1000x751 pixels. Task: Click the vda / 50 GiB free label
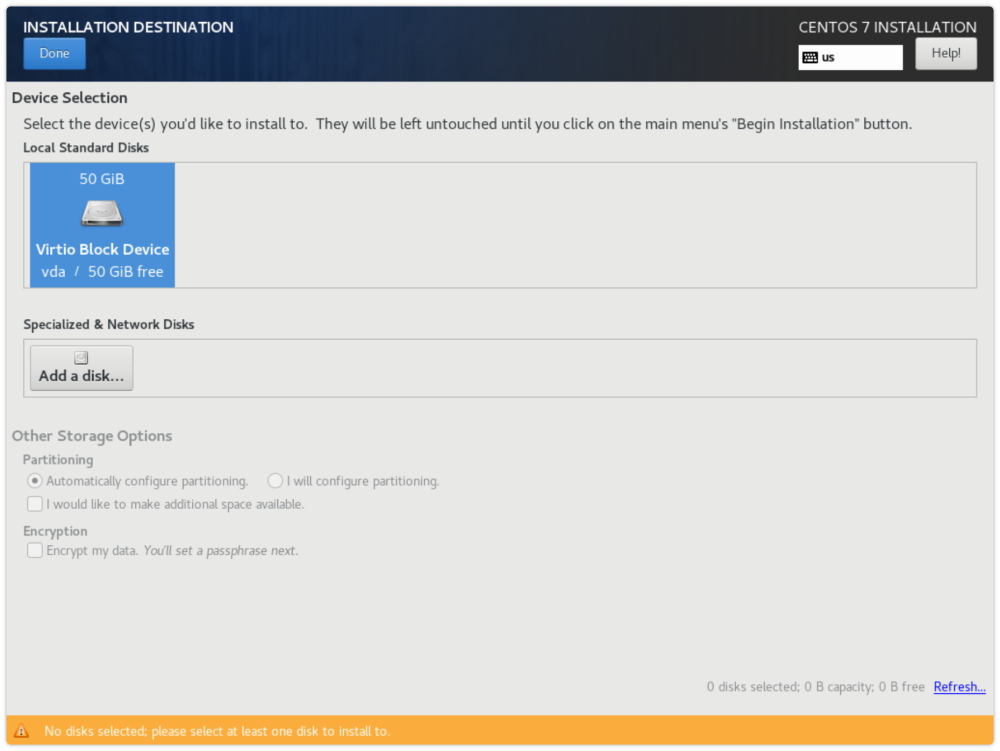(102, 272)
